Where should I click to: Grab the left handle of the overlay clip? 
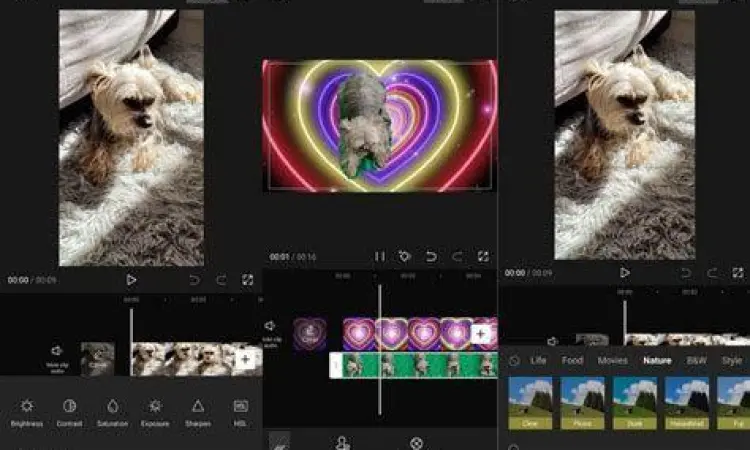tap(336, 365)
